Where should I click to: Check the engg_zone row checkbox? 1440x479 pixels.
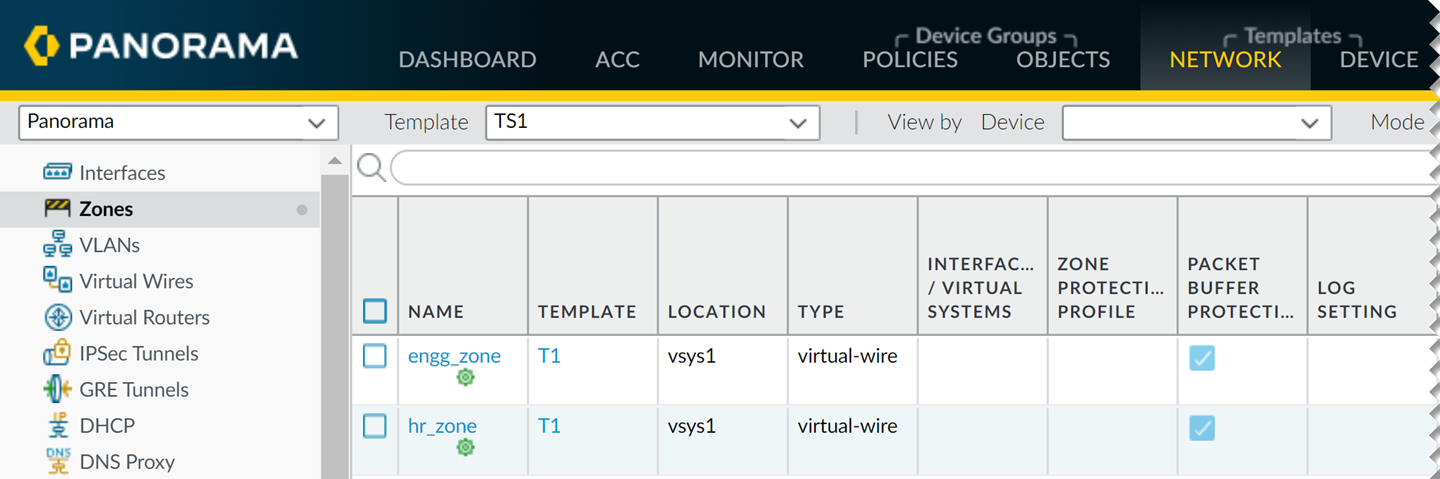375,356
